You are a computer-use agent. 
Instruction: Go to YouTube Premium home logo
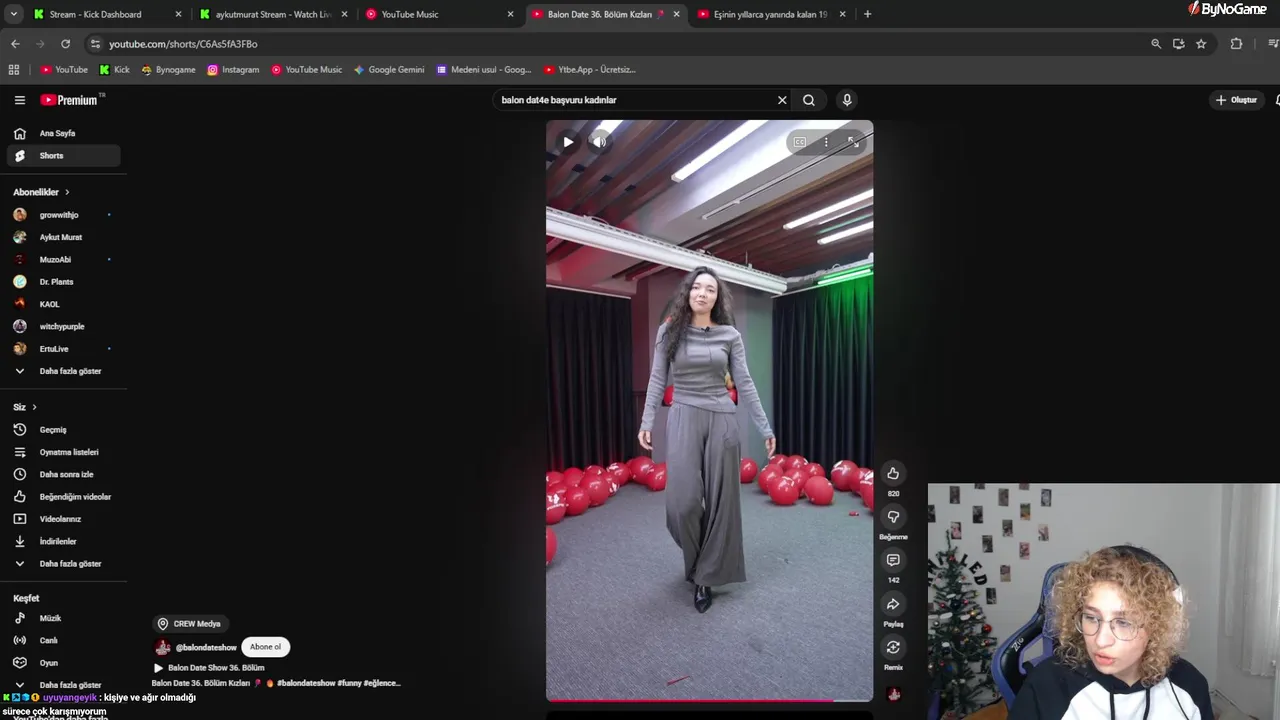[x=69, y=100]
